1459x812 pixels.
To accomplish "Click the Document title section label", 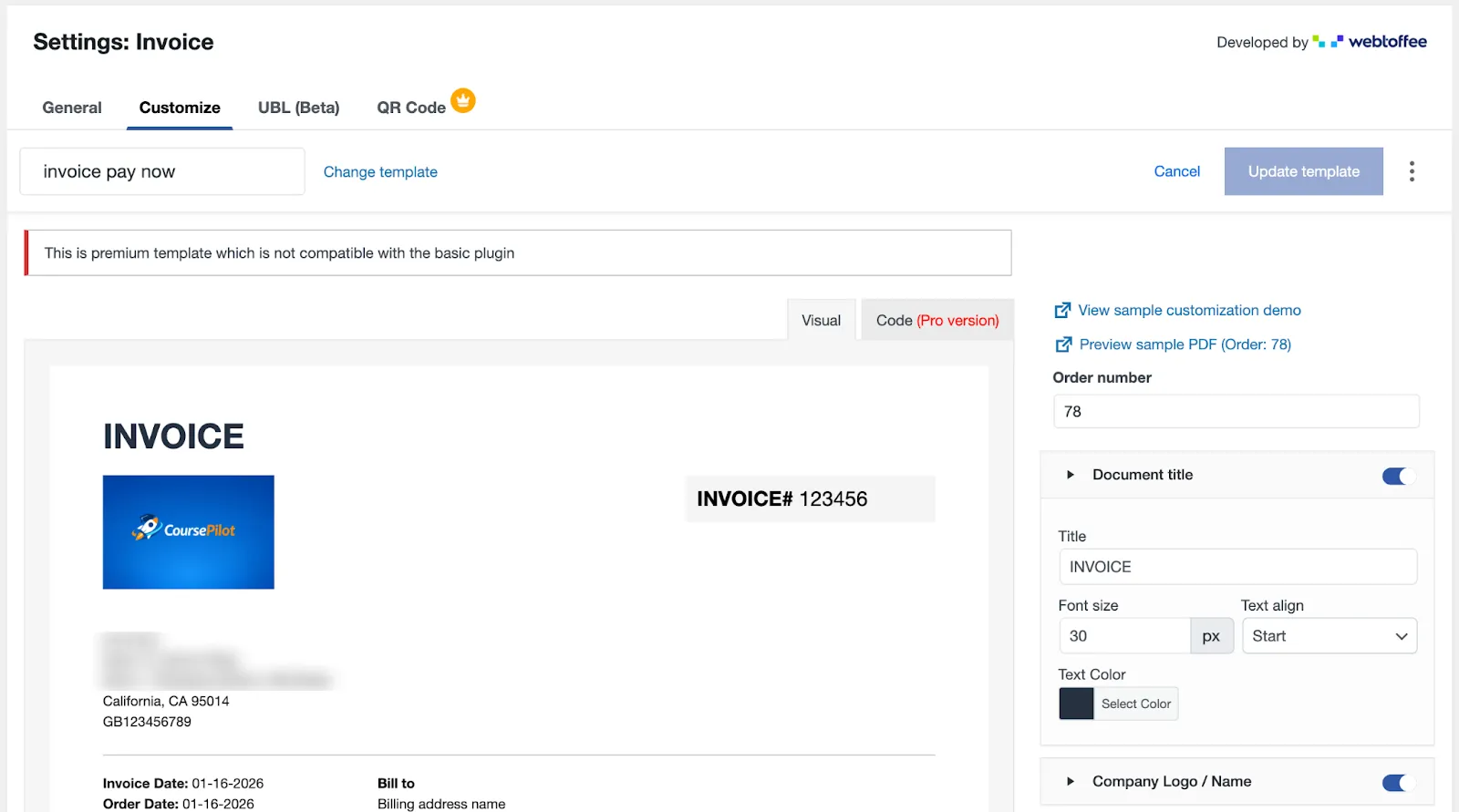I will [1143, 475].
